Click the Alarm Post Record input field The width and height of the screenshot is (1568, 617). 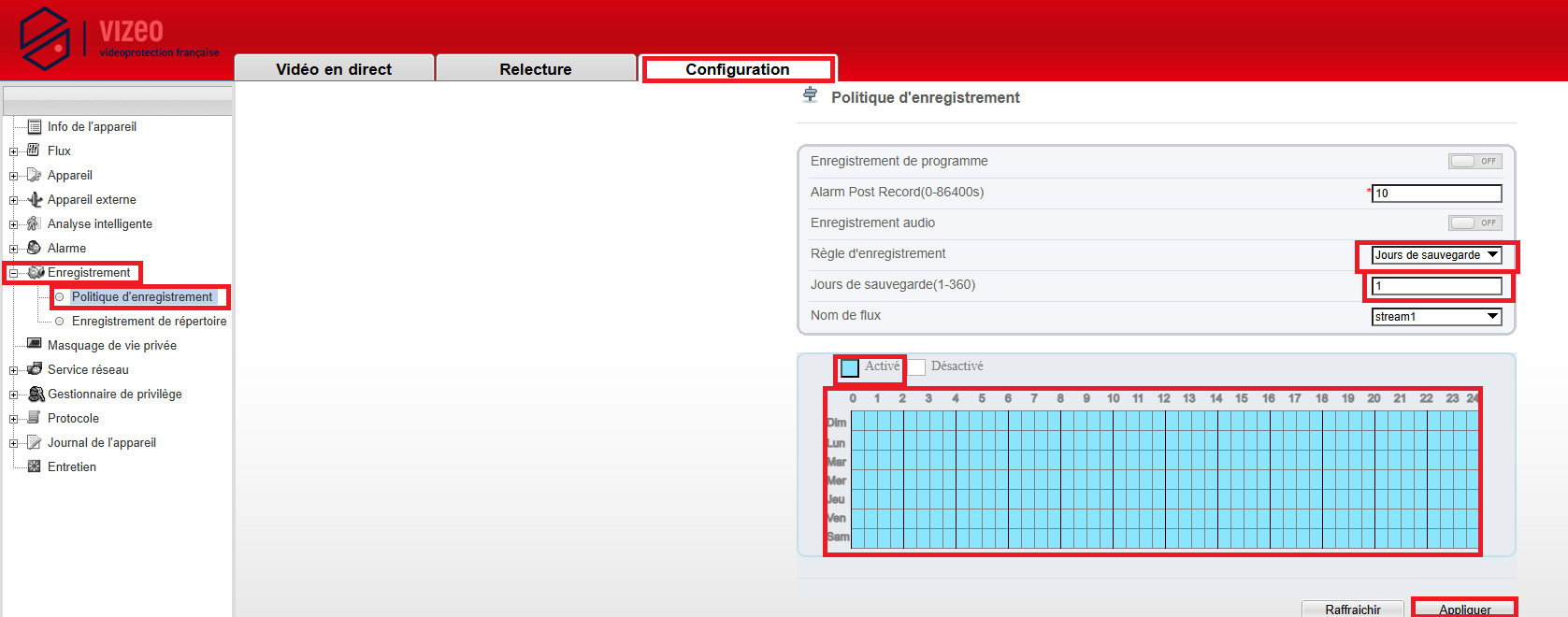click(1436, 194)
